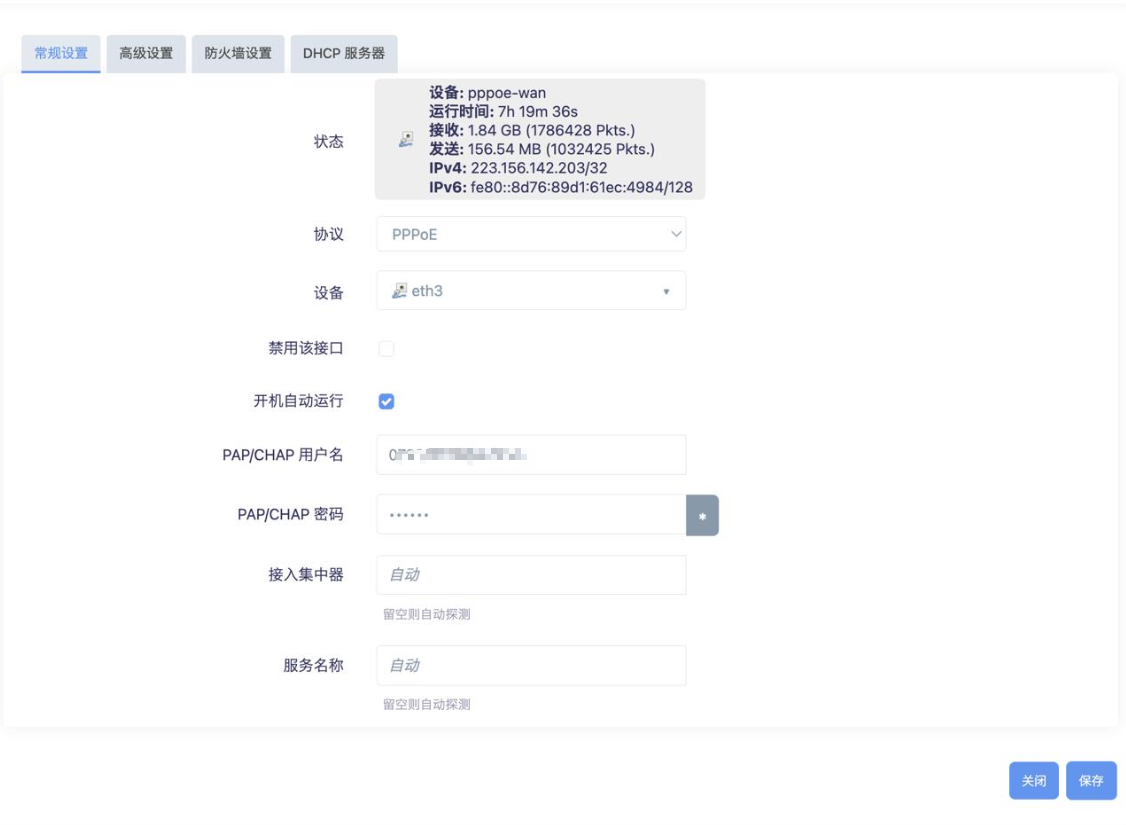Click the 服务名称 input field

530,665
